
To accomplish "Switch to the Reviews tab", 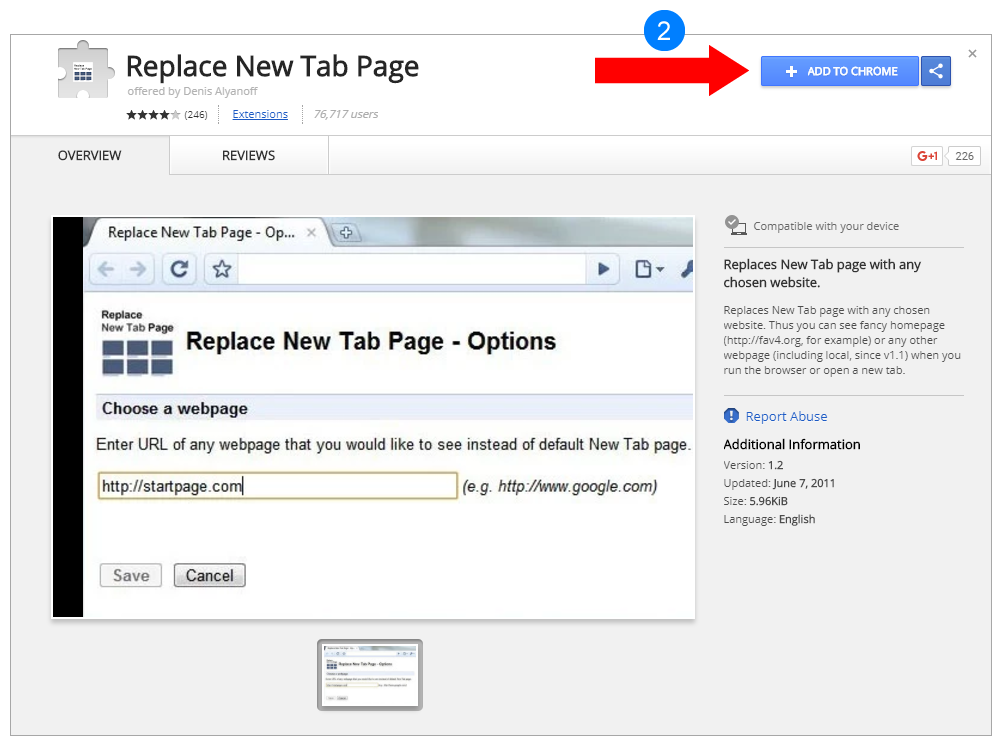I will pyautogui.click(x=248, y=156).
